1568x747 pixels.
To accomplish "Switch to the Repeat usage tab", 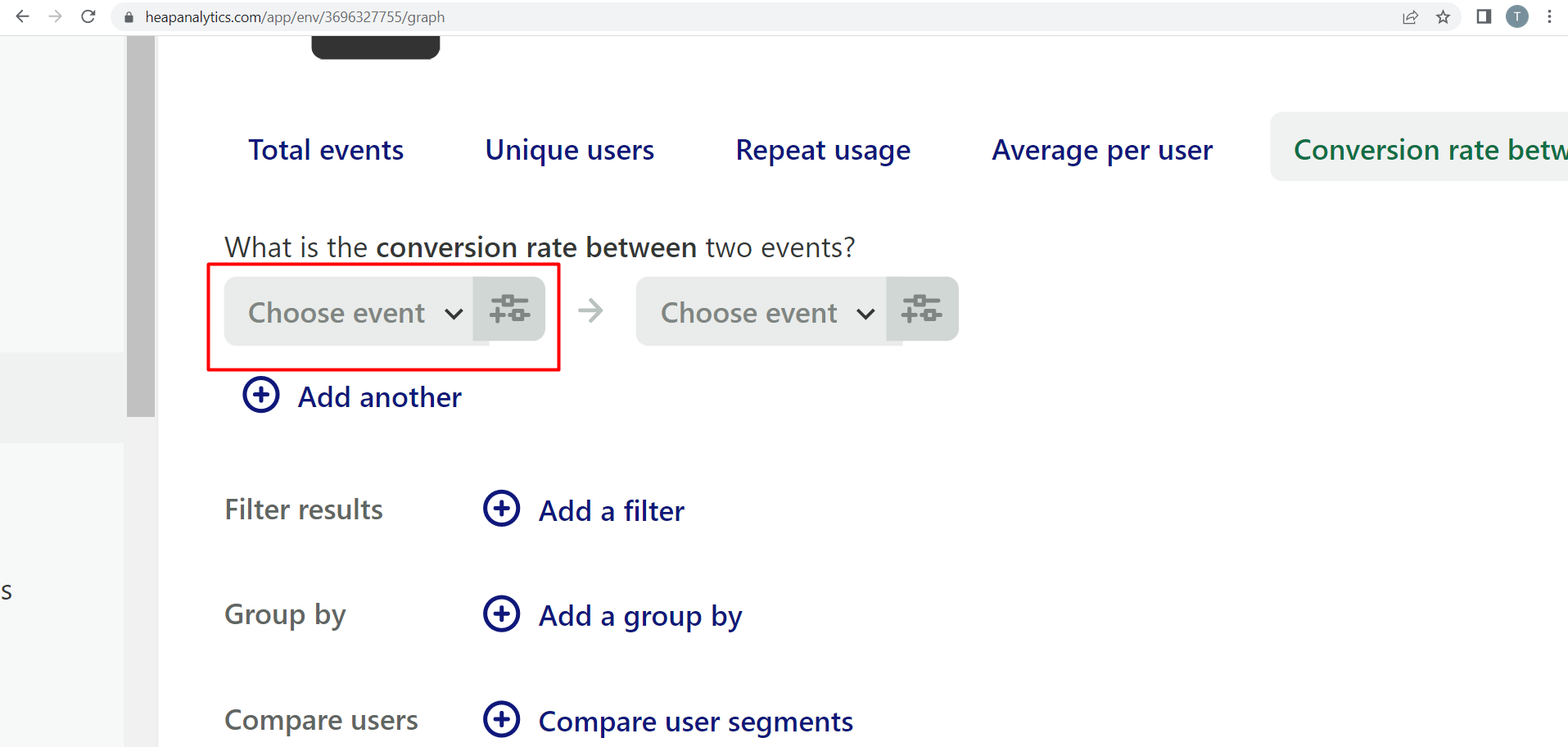I will point(823,150).
